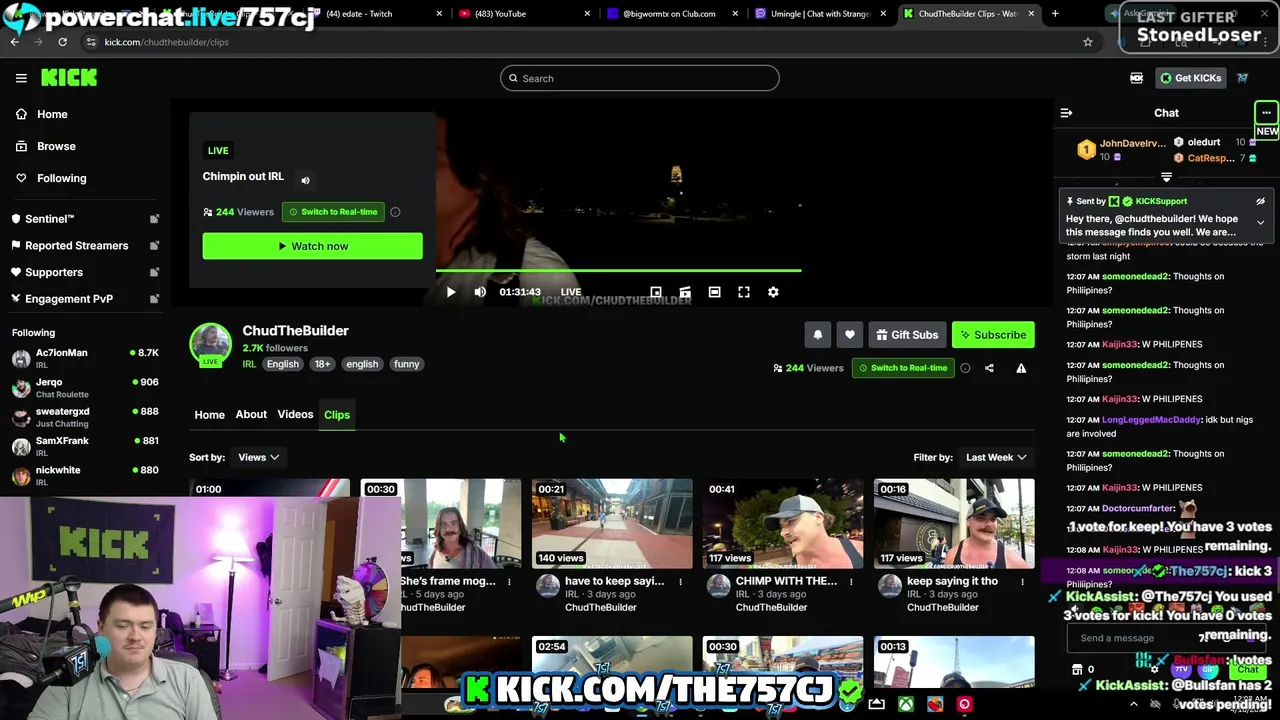Open the 'keep saying it tho' clip options menu

click(1022, 581)
